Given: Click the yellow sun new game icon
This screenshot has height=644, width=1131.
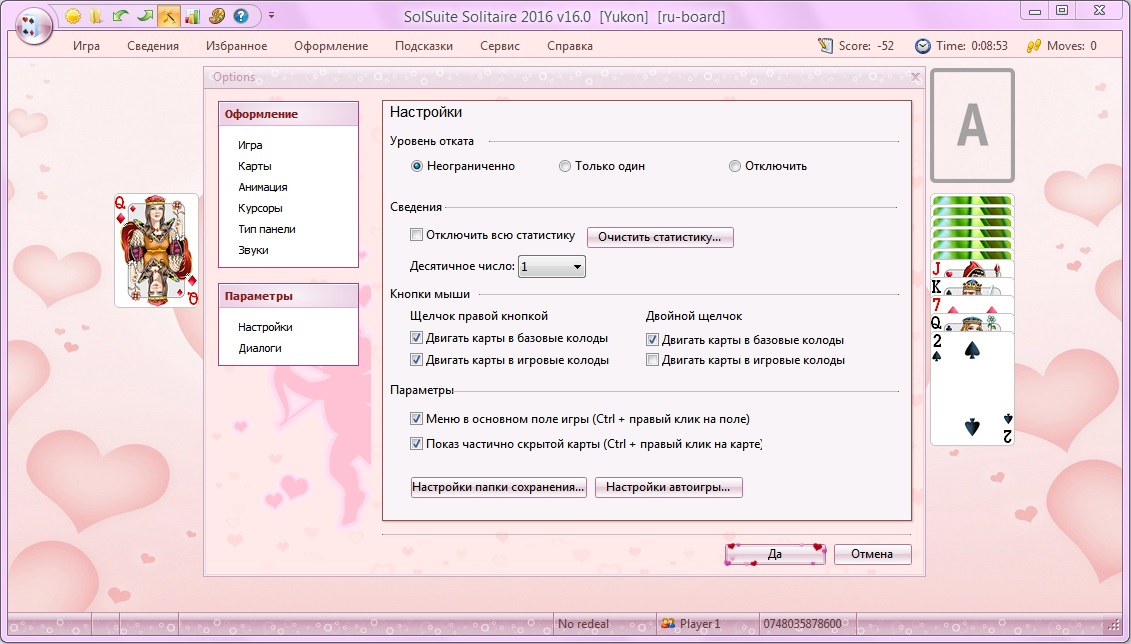Looking at the screenshot, I should (74, 16).
